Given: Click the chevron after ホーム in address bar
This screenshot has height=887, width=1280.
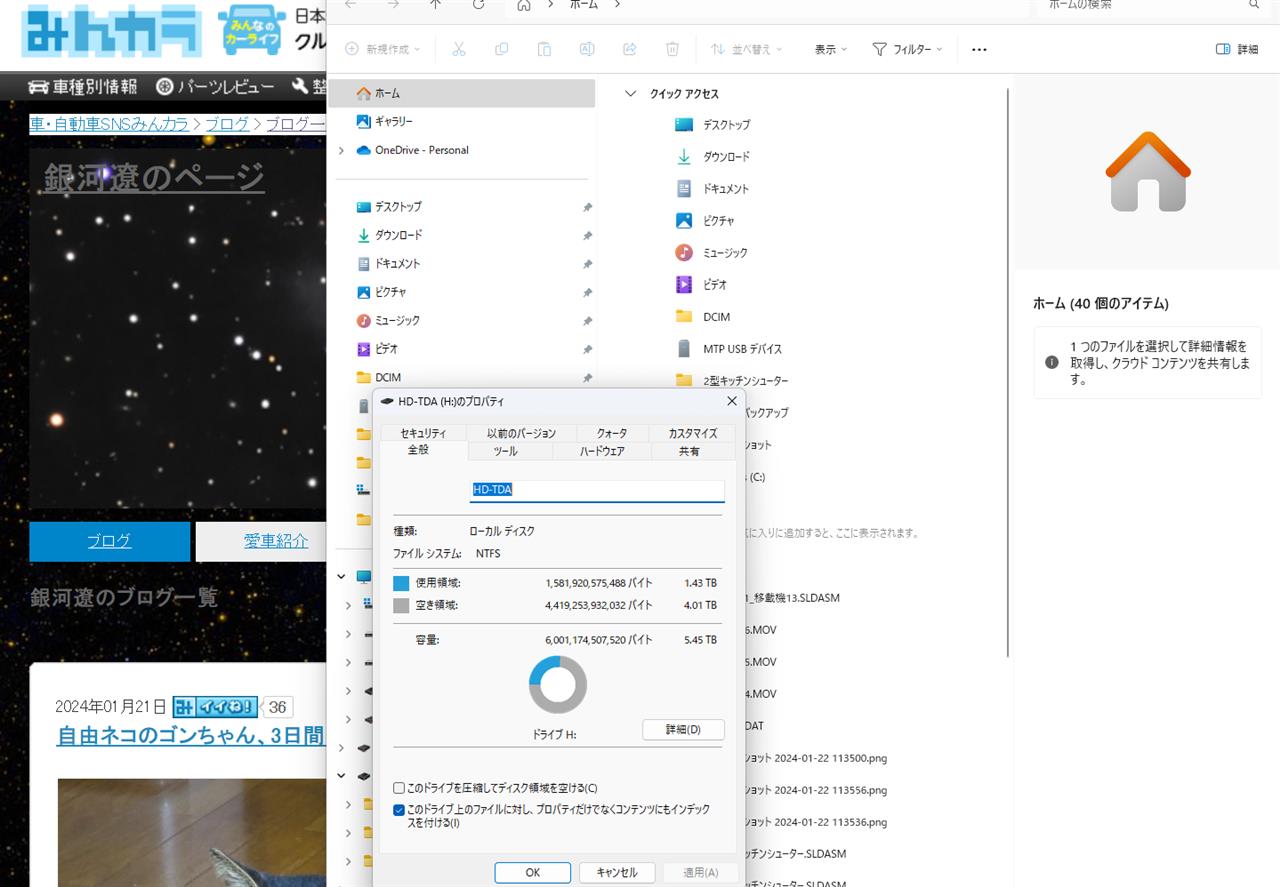Looking at the screenshot, I should (x=617, y=5).
